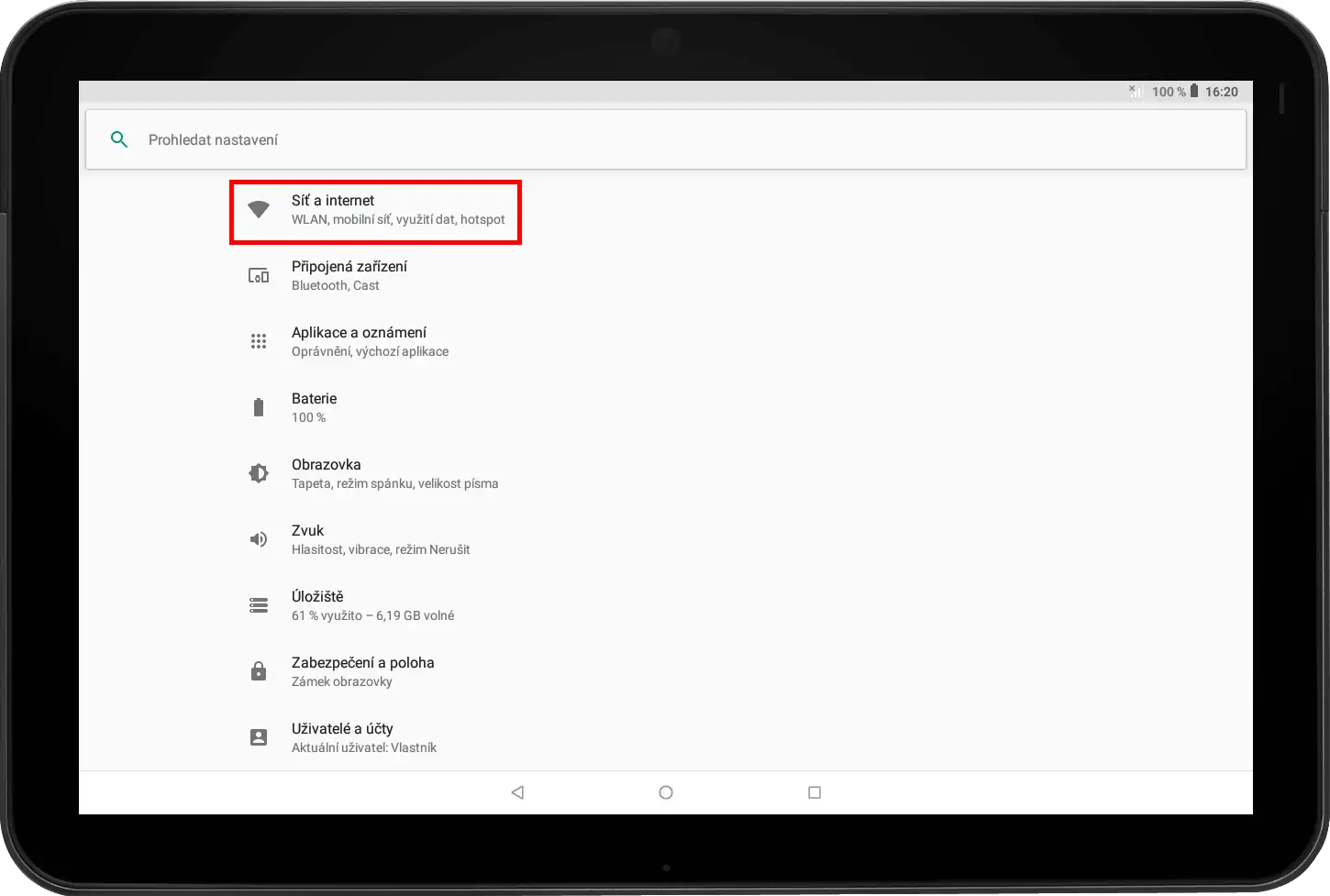Tap the lock icon for Zabezpečení
The width and height of the screenshot is (1330, 896).
259,671
